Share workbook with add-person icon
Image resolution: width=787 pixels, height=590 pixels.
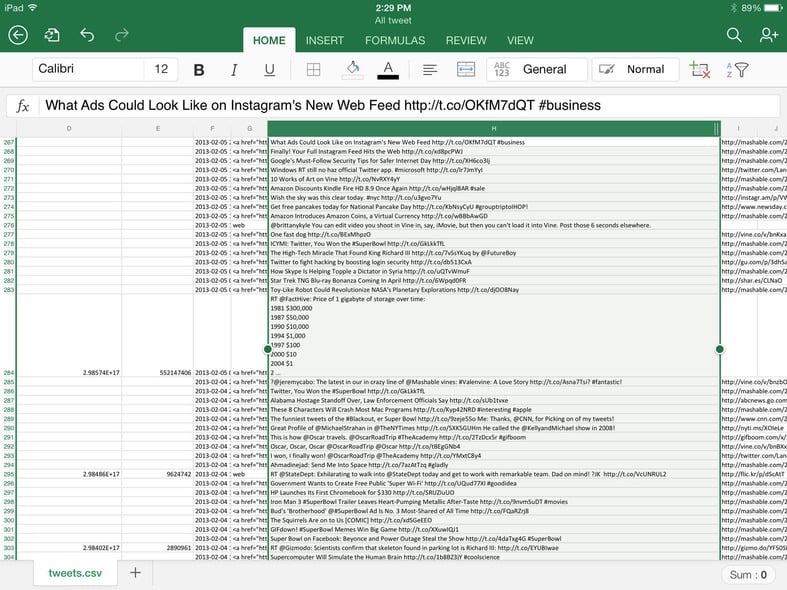pyautogui.click(x=768, y=35)
